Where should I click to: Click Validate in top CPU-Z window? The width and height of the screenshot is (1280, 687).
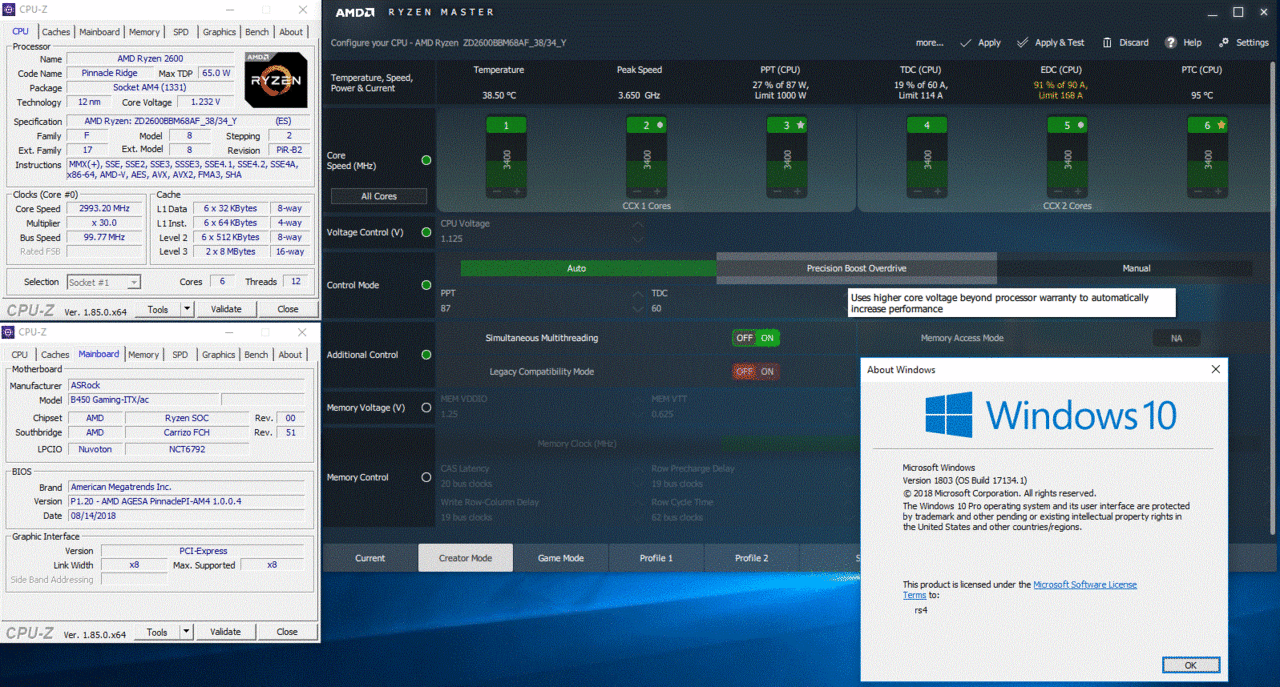(226, 309)
